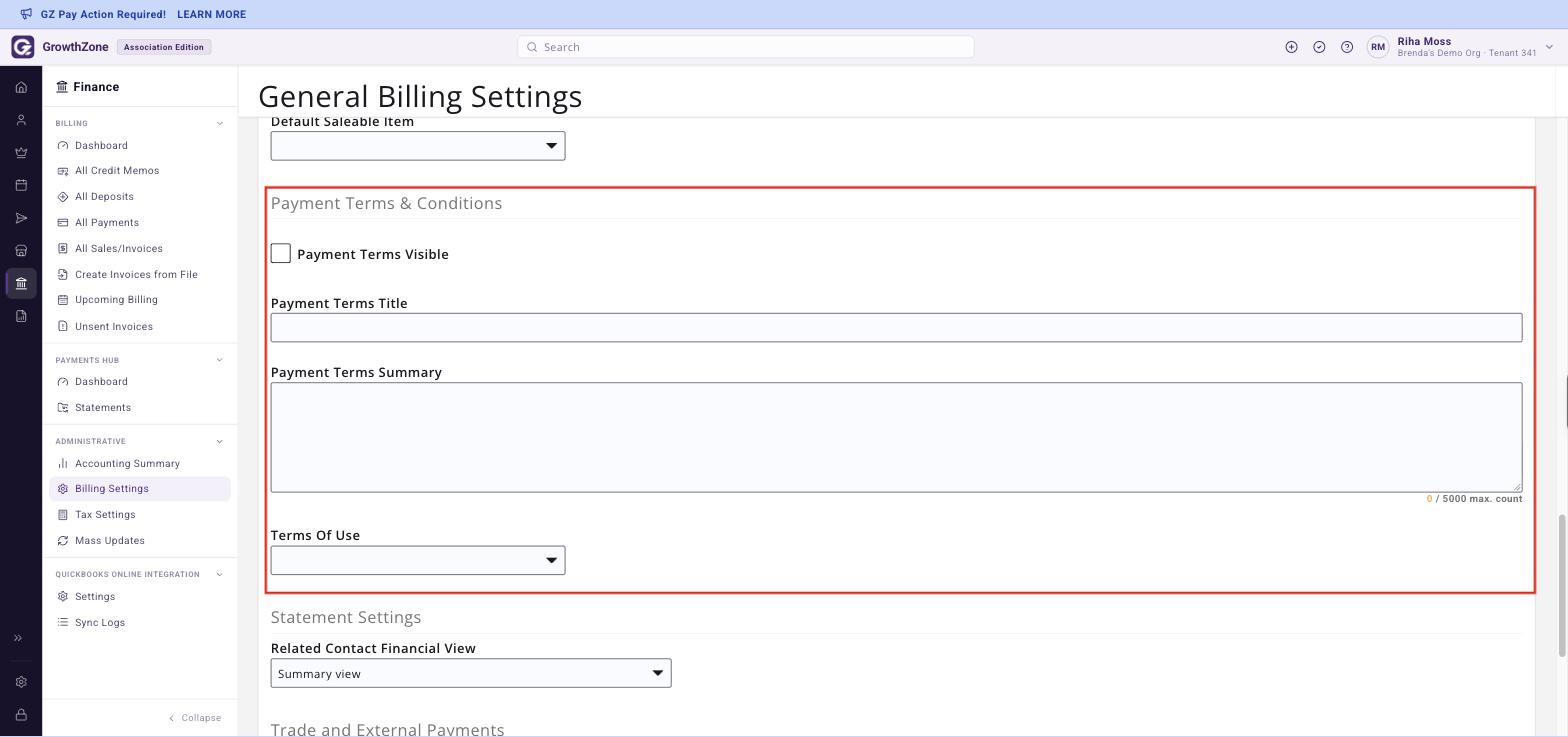The height and width of the screenshot is (737, 1568).
Task: Click the GrowthZone logo icon
Action: coord(22,47)
